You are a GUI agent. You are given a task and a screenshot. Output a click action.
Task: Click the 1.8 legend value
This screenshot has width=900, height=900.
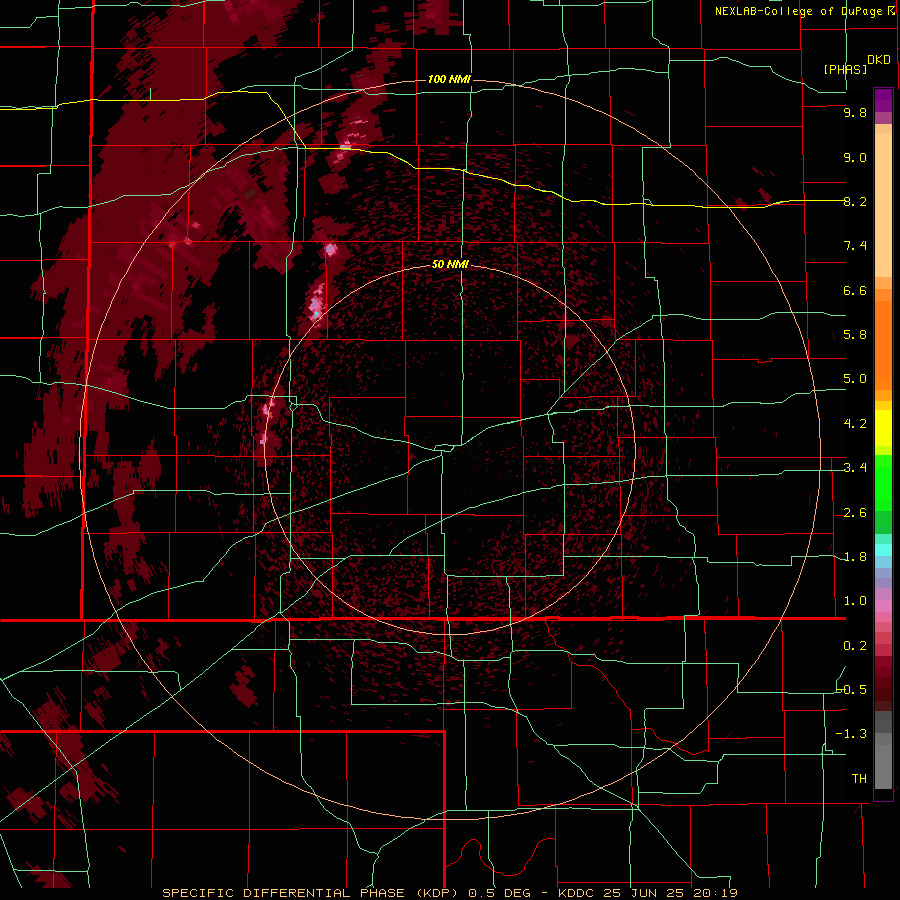tap(855, 557)
